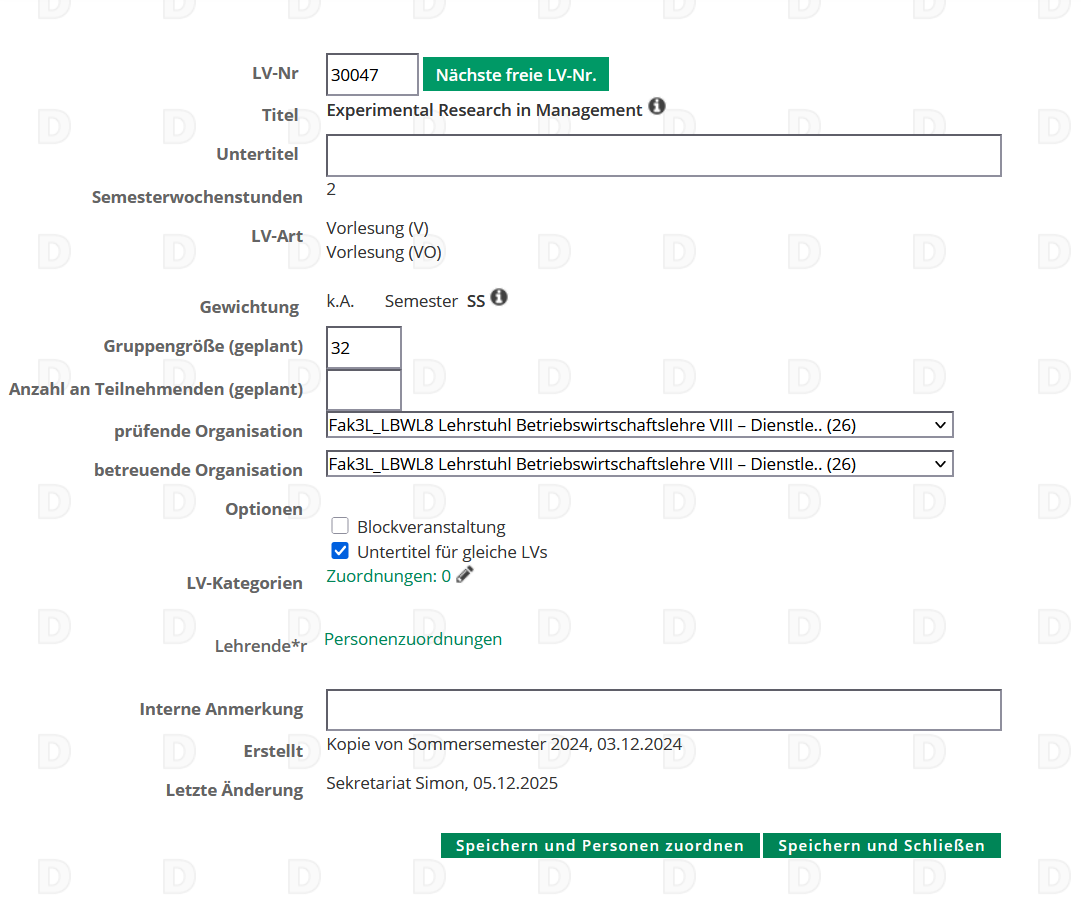Click into the Interne Anmerkung text field

click(x=663, y=710)
